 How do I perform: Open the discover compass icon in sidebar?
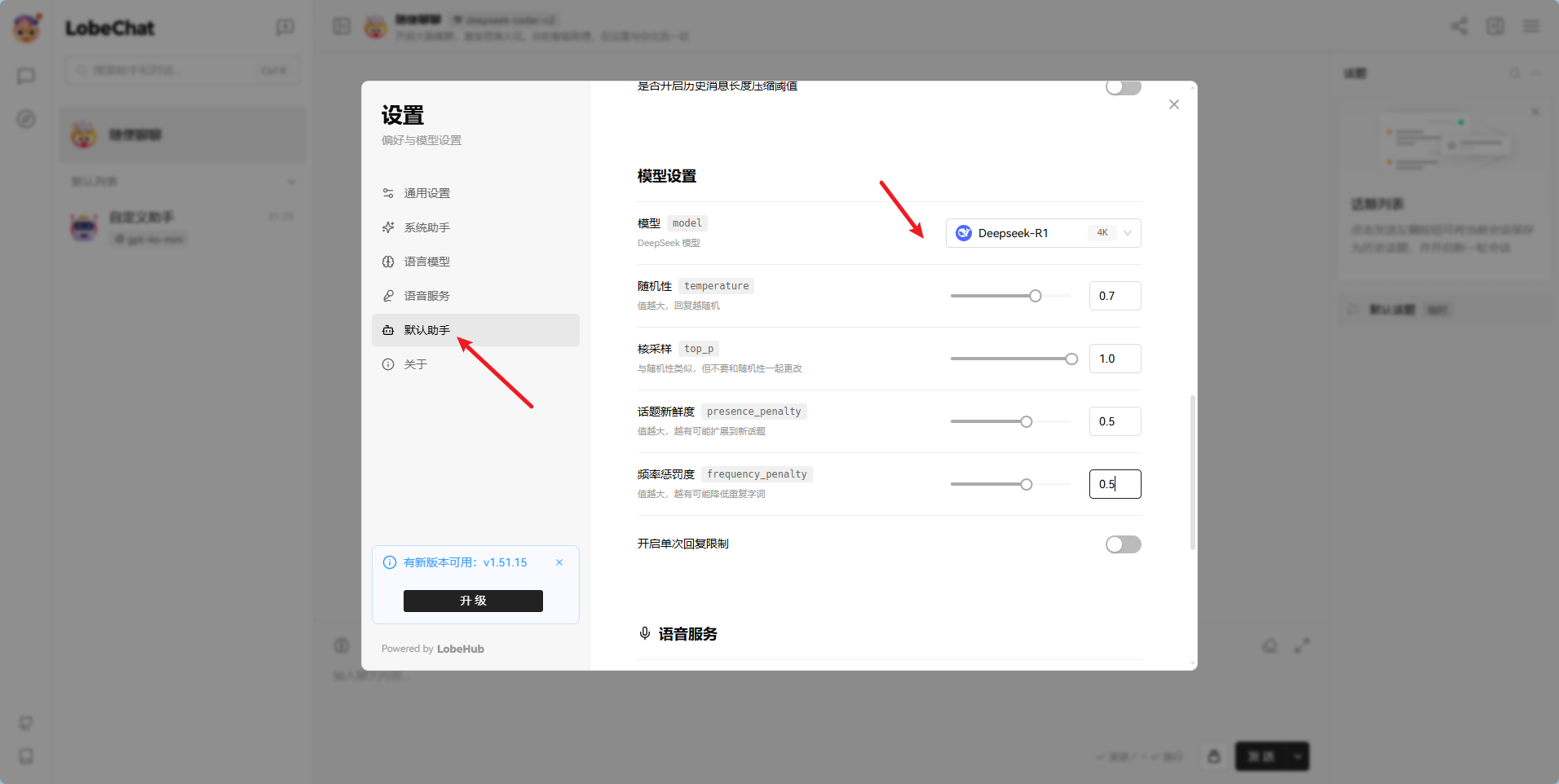[26, 119]
